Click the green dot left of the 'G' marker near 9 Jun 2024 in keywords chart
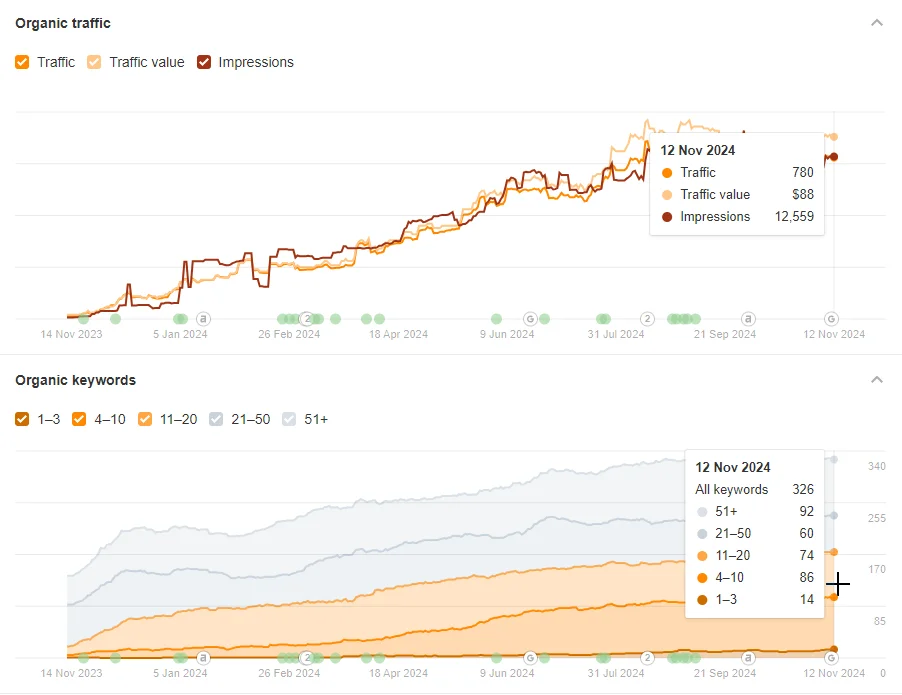 point(496,658)
